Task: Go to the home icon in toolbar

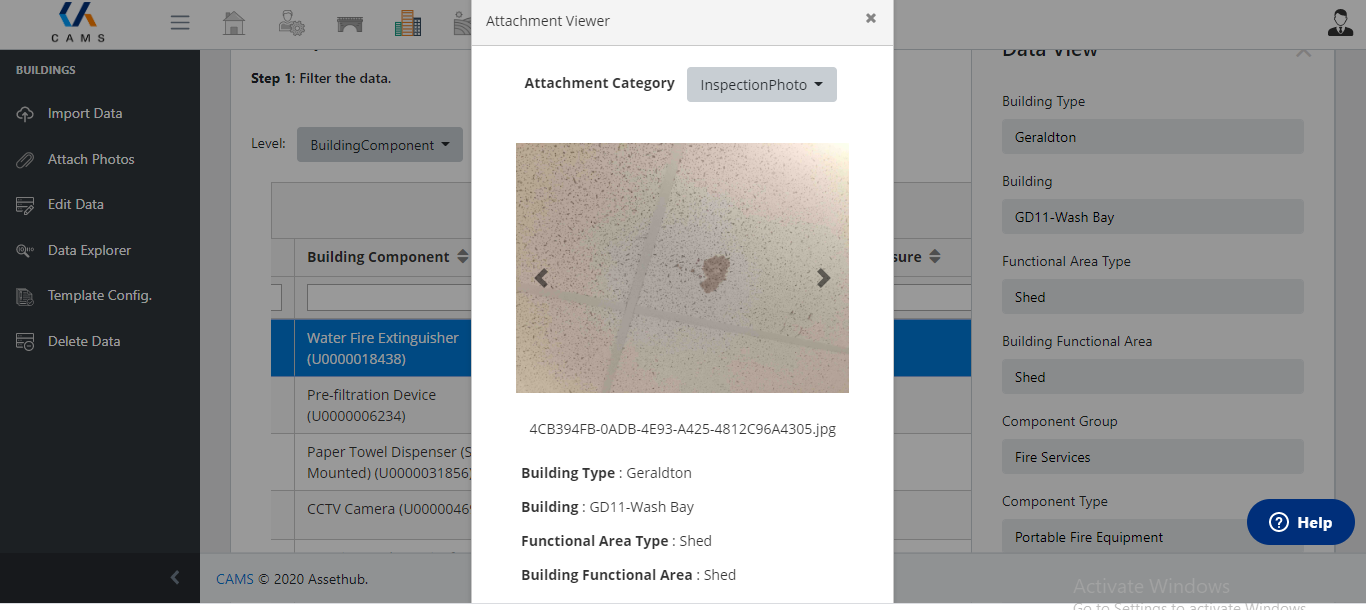Action: 234,23
